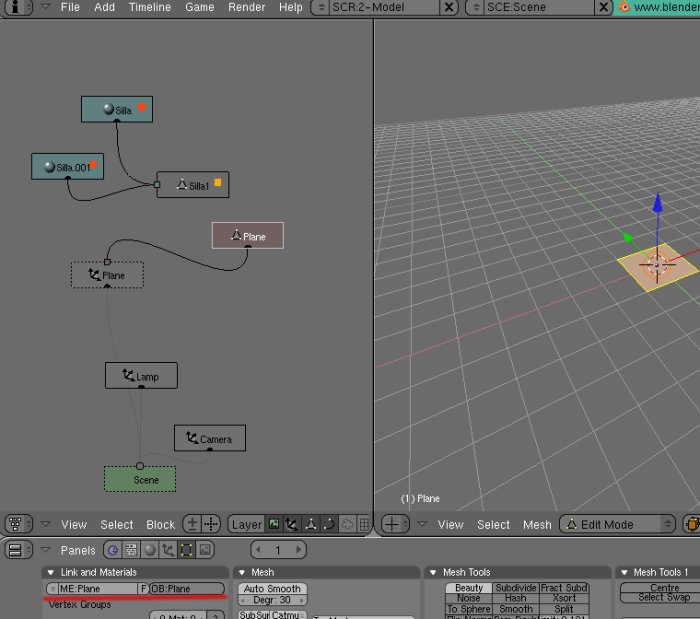Viewport: 700px width, 619px height.
Task: Select the Plane object node
Action: (108, 275)
